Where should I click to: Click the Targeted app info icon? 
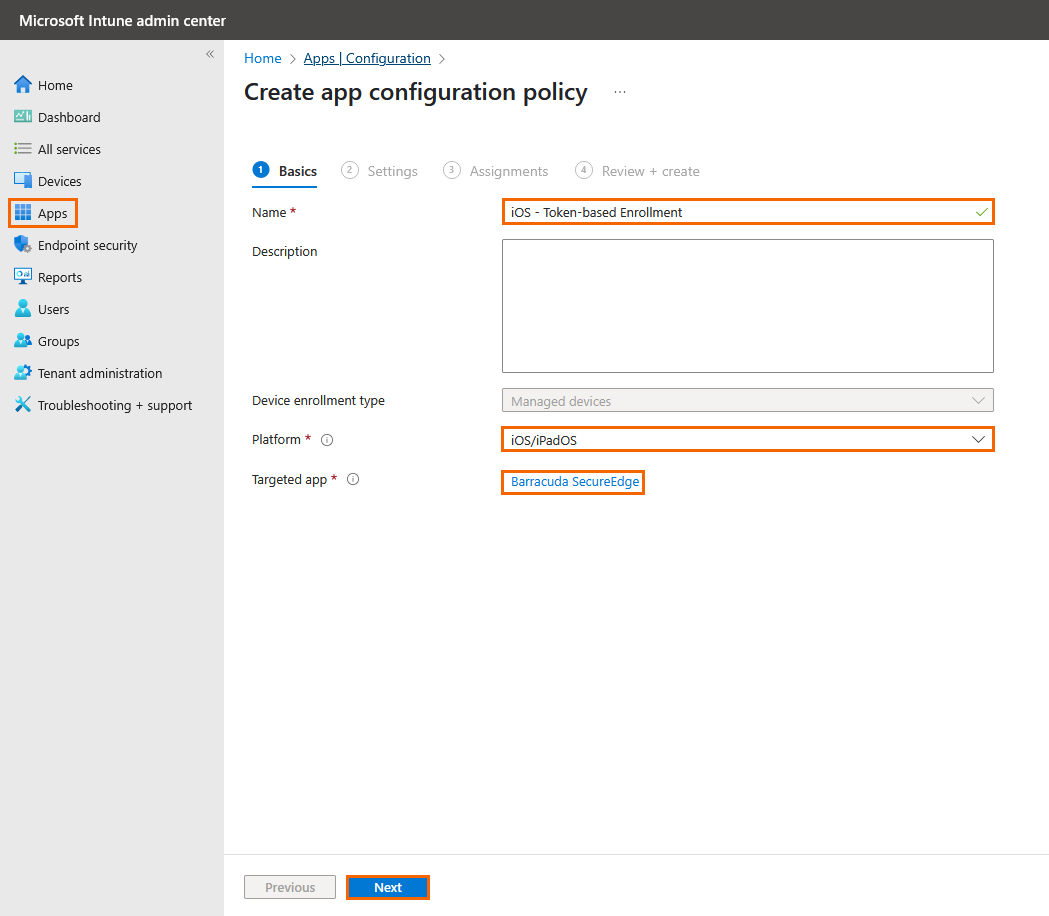353,479
